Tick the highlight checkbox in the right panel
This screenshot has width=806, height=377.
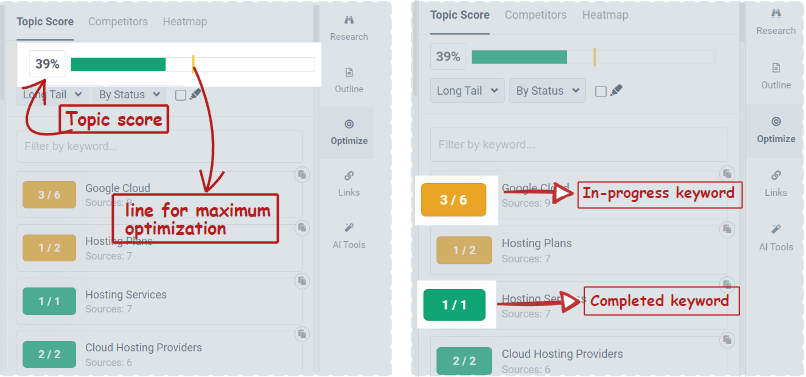pyautogui.click(x=601, y=92)
